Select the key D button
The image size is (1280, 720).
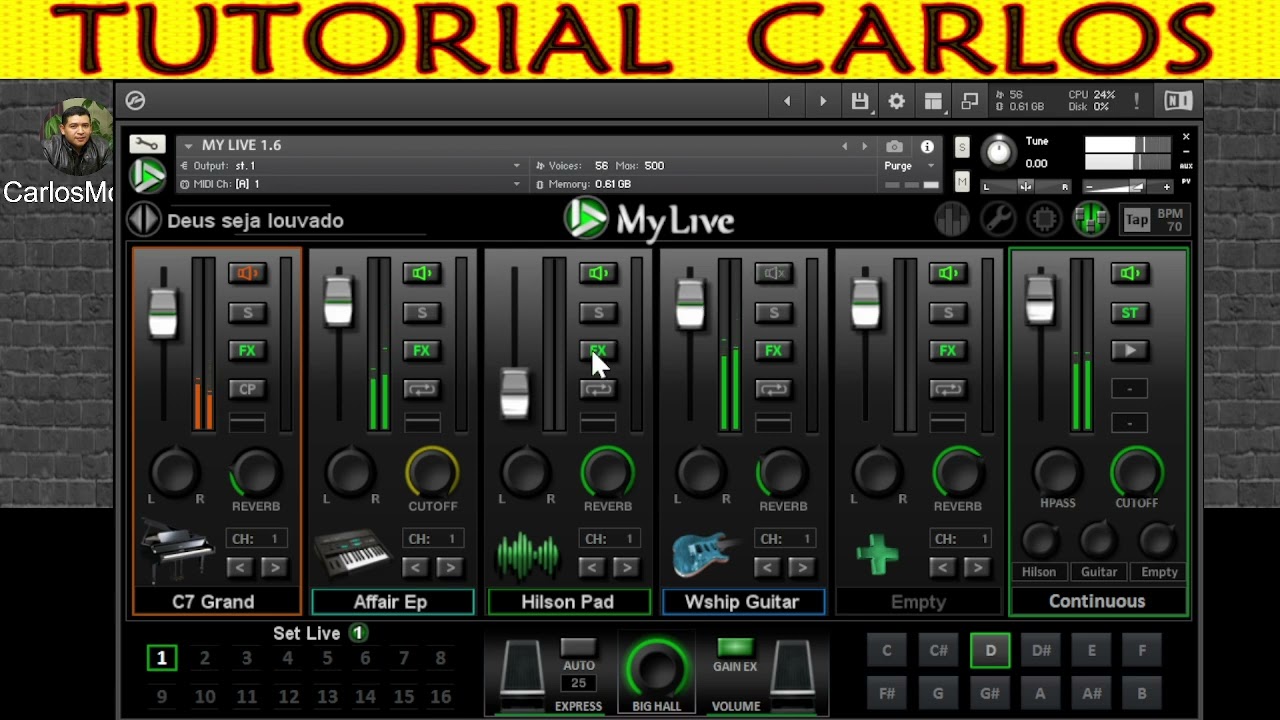click(x=990, y=650)
